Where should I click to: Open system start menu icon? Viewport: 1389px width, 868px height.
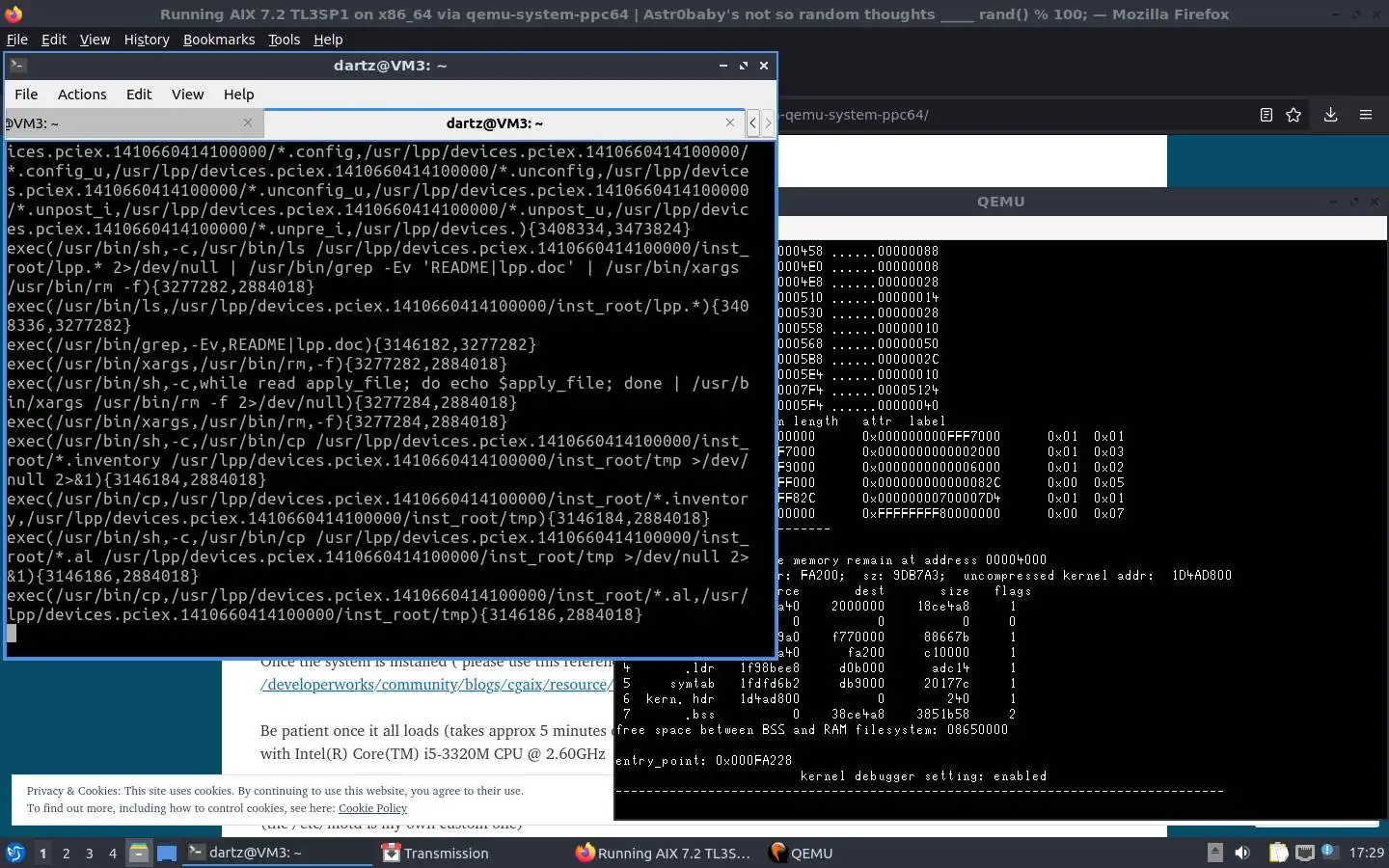click(x=15, y=853)
